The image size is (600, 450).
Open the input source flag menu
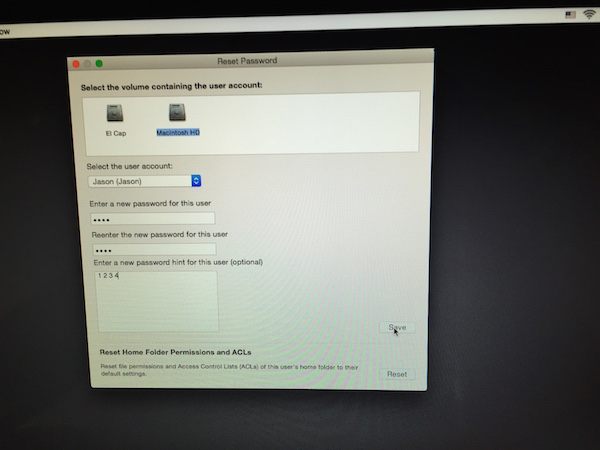pos(571,15)
